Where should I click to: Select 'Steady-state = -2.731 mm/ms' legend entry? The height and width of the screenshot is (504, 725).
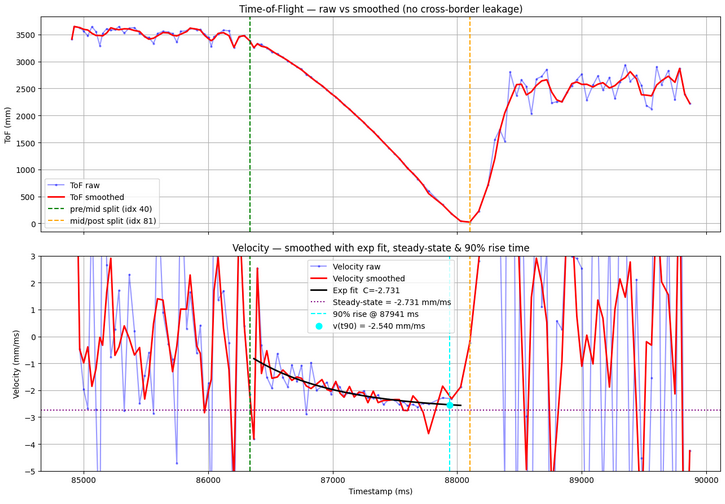coord(390,300)
